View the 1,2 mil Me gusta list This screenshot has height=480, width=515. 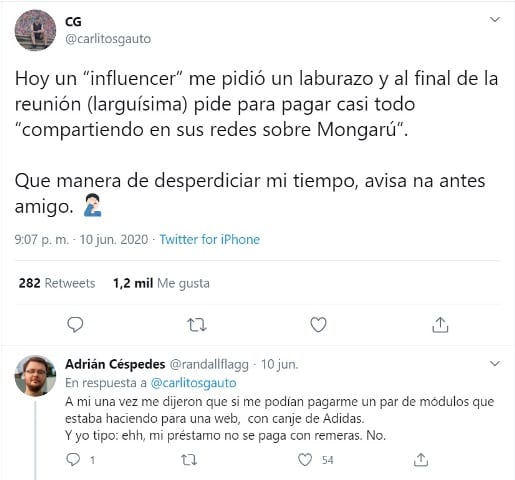point(161,283)
